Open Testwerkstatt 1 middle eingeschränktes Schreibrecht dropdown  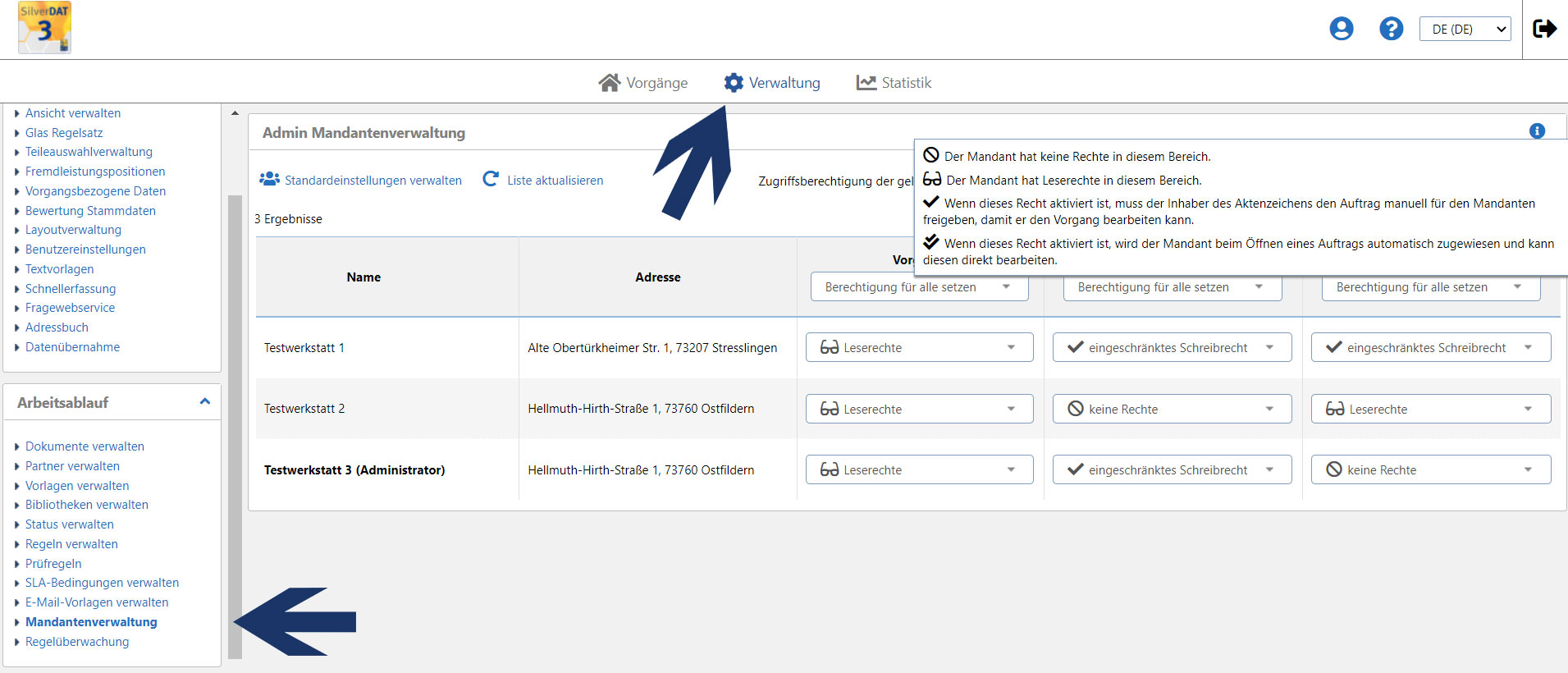point(1172,347)
